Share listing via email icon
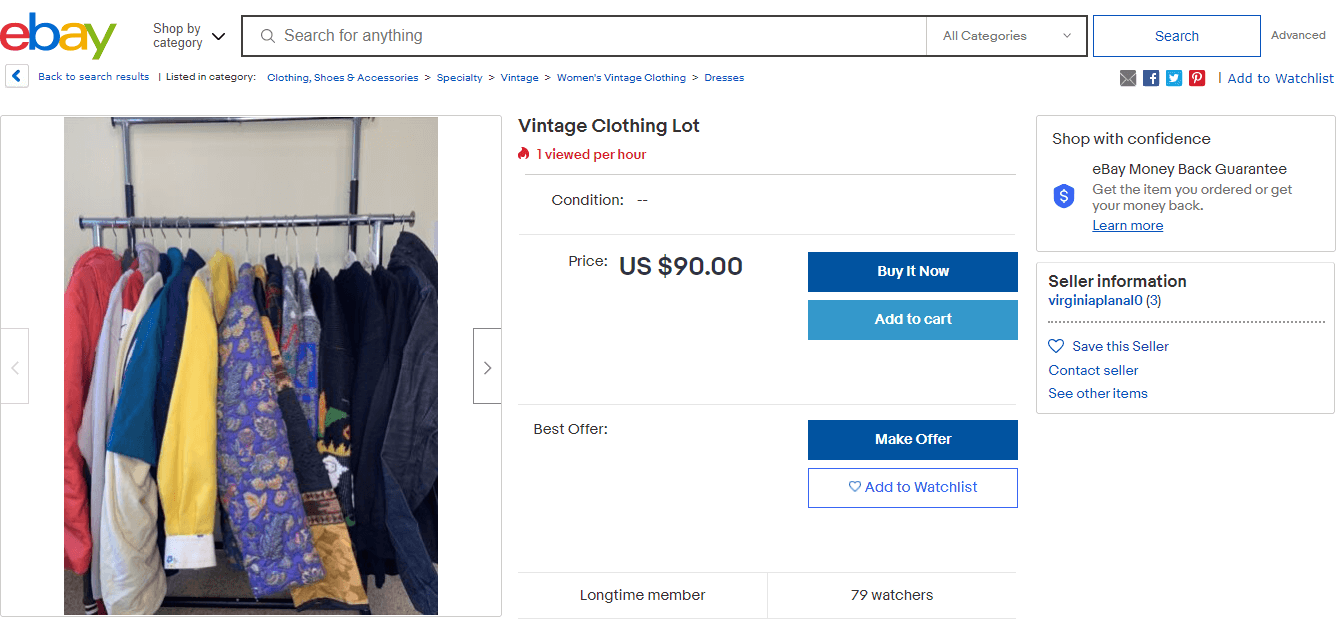1340x623 pixels. pos(1128,78)
